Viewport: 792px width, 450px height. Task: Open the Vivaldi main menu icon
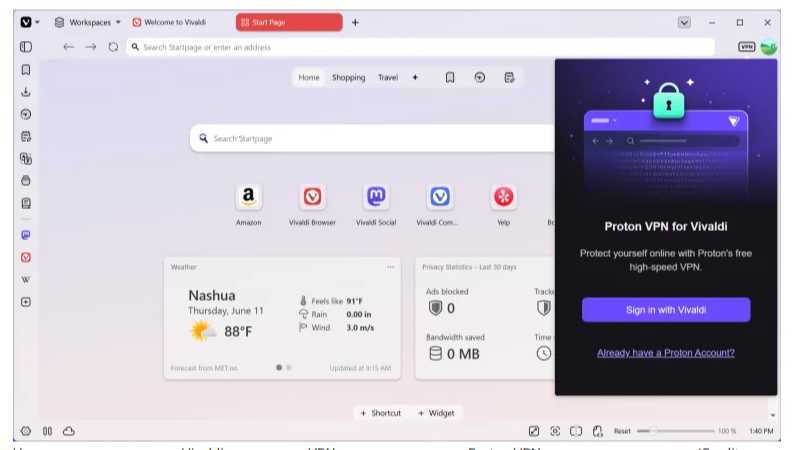(26, 22)
